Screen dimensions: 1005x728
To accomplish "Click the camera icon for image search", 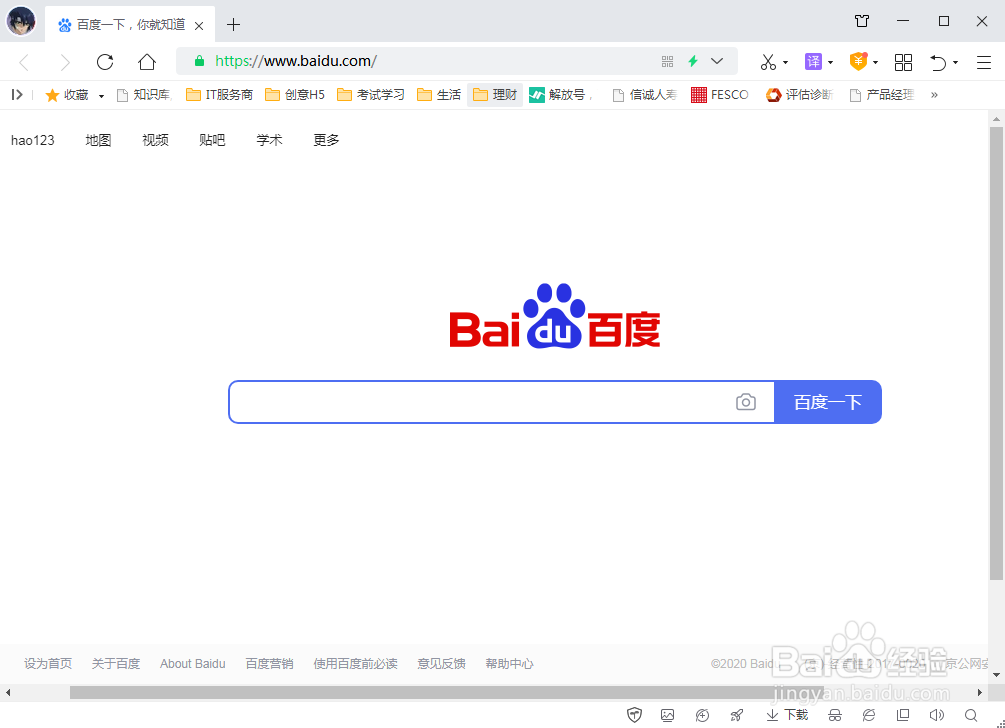I will (x=746, y=401).
